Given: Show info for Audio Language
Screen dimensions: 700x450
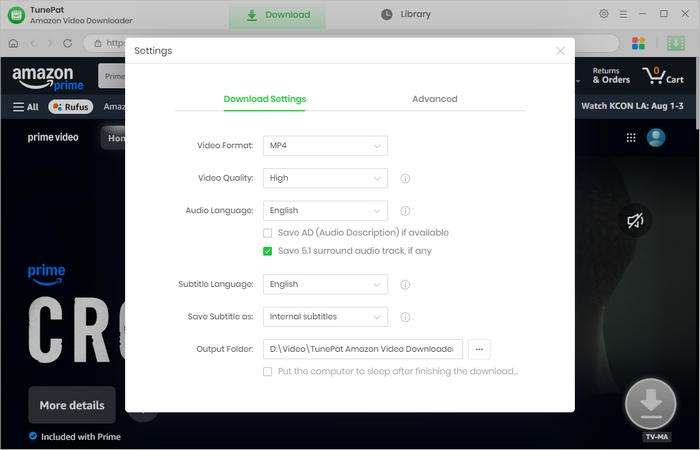Looking at the screenshot, I should pyautogui.click(x=405, y=211).
